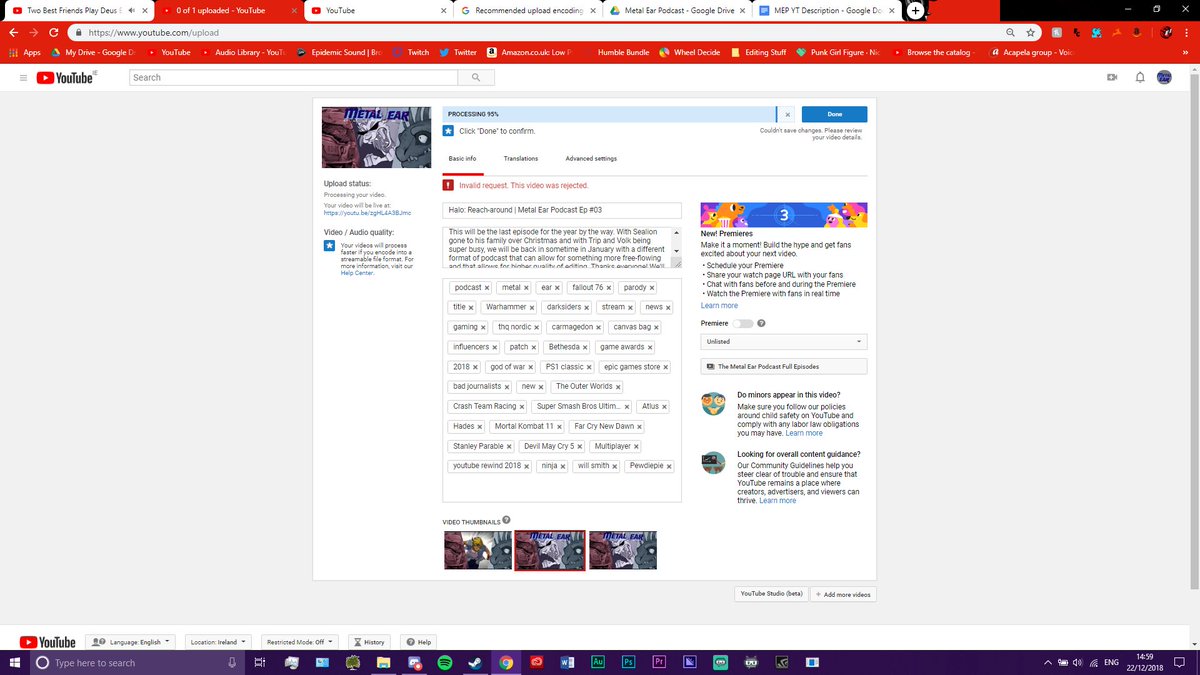This screenshot has width=1200, height=675.
Task: Open the video URL link under Upload status
Action: coord(367,213)
